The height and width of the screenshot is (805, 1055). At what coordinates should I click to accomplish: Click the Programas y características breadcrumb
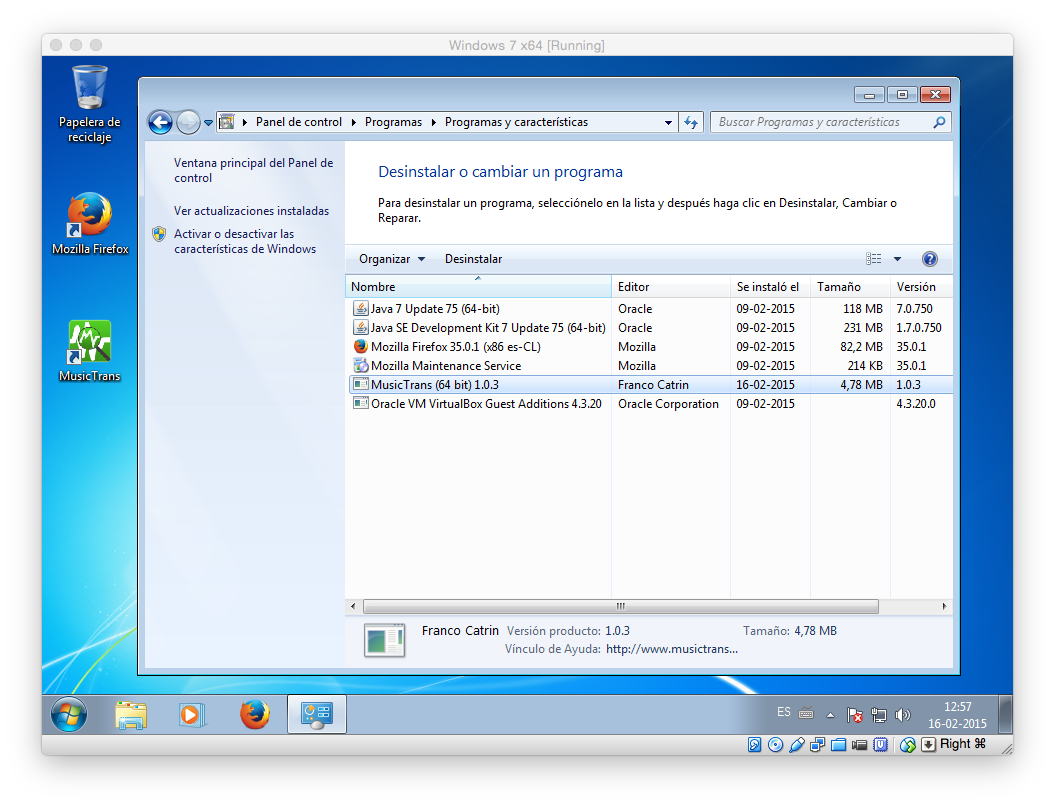coord(516,122)
